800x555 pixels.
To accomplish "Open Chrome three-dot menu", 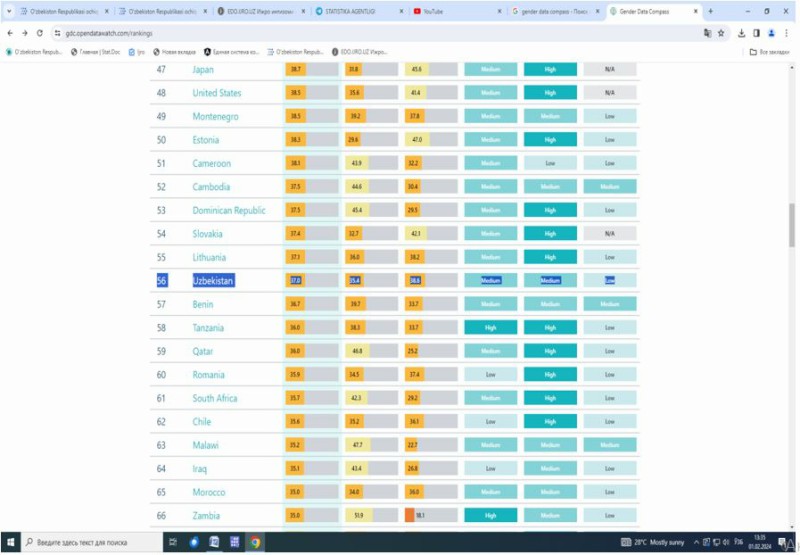I will click(787, 32).
